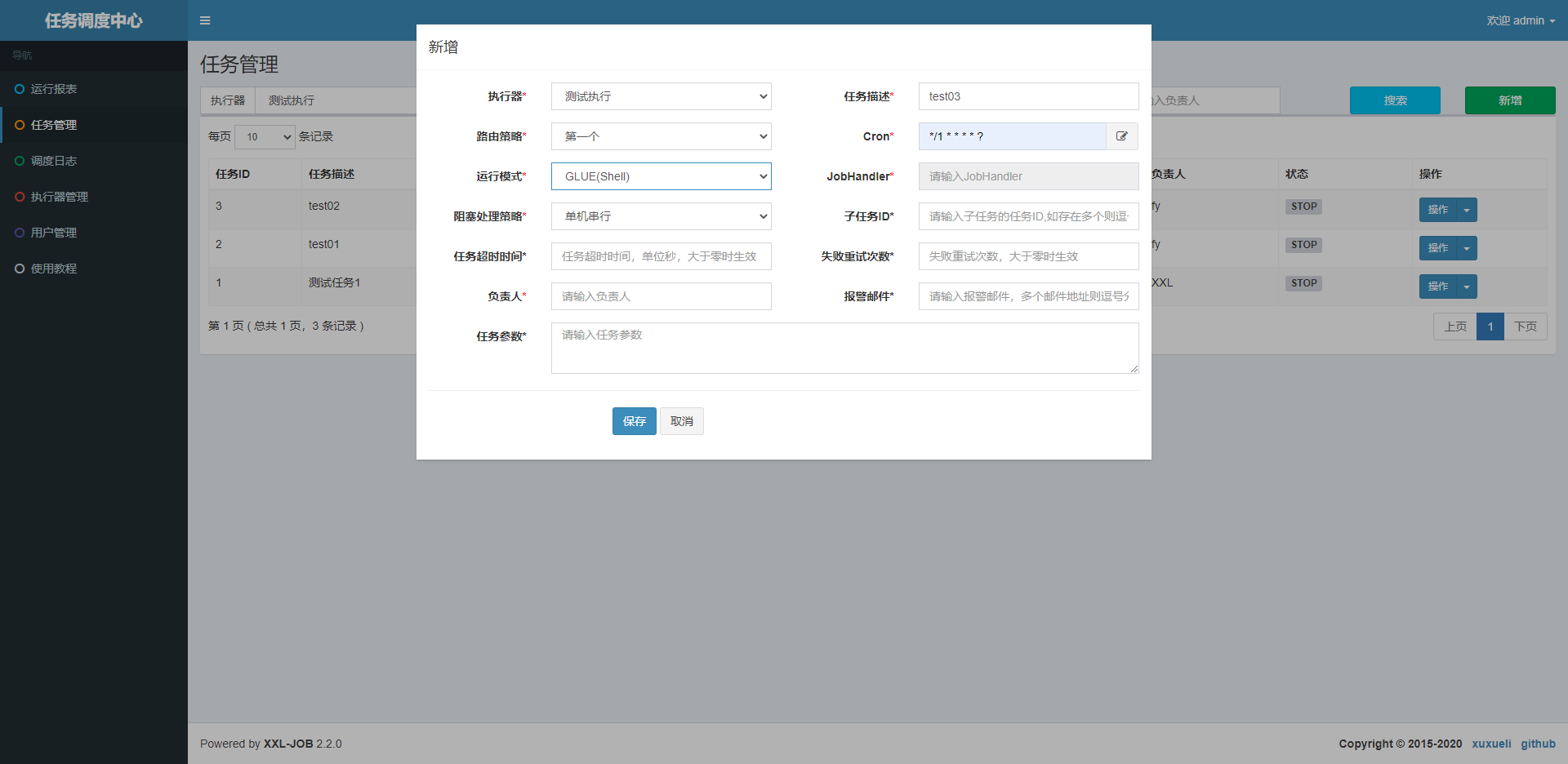The width and height of the screenshot is (1568, 764).
Task: Open the Cron expression editor icon
Action: coord(1122,136)
